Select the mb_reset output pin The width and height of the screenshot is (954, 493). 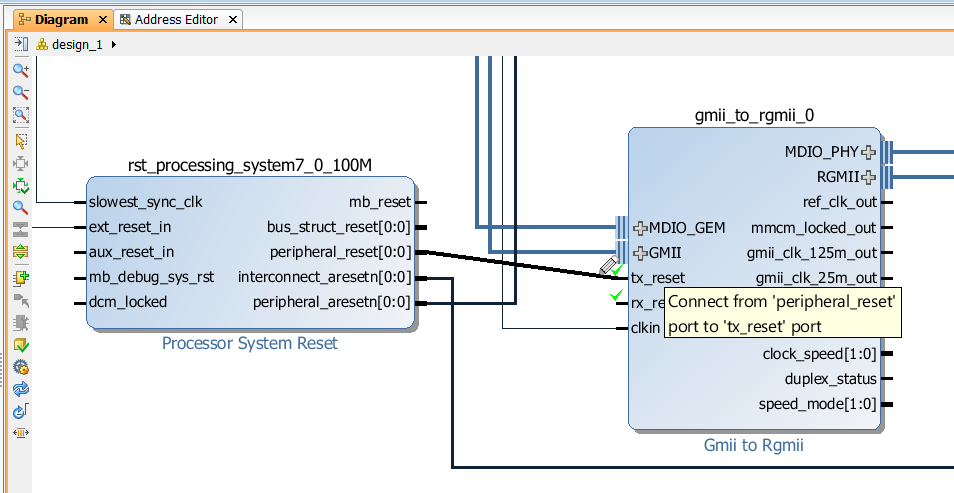click(x=380, y=202)
